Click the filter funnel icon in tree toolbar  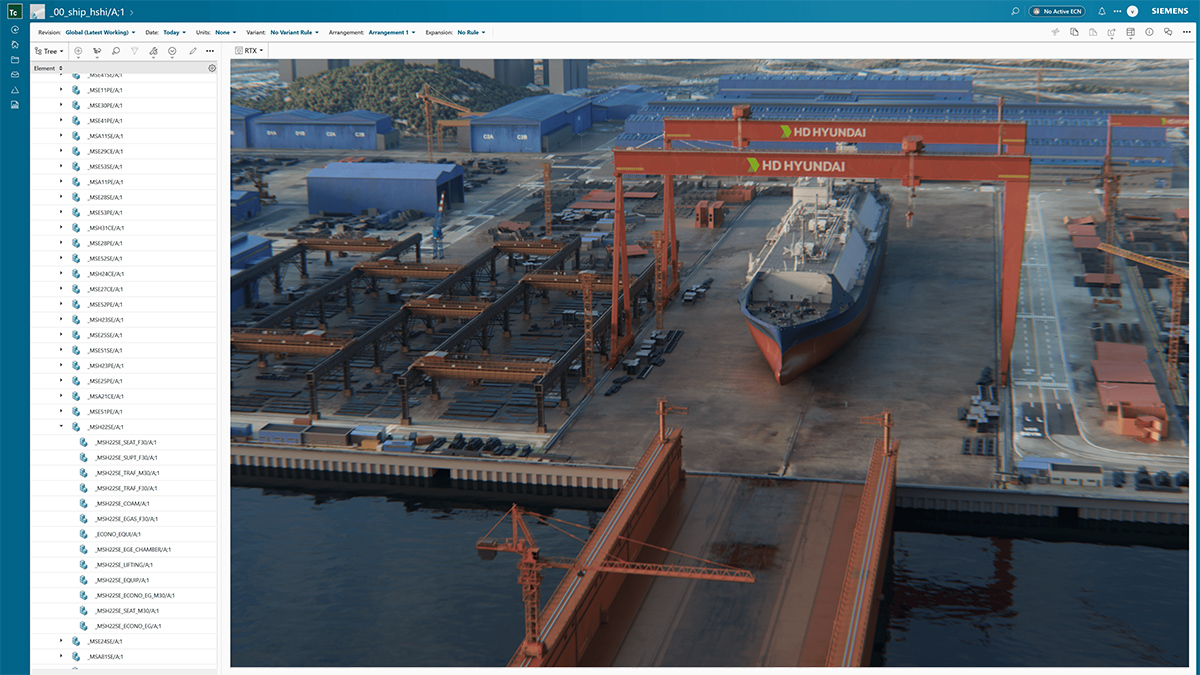pyautogui.click(x=134, y=50)
